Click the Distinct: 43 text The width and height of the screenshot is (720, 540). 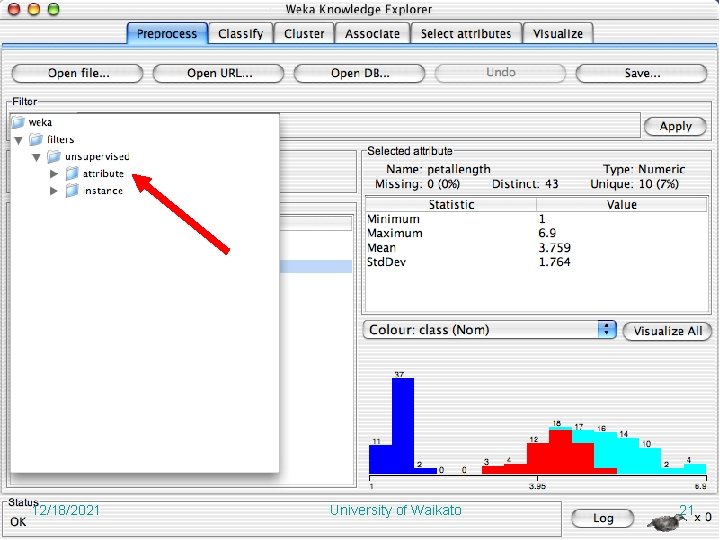pos(525,184)
